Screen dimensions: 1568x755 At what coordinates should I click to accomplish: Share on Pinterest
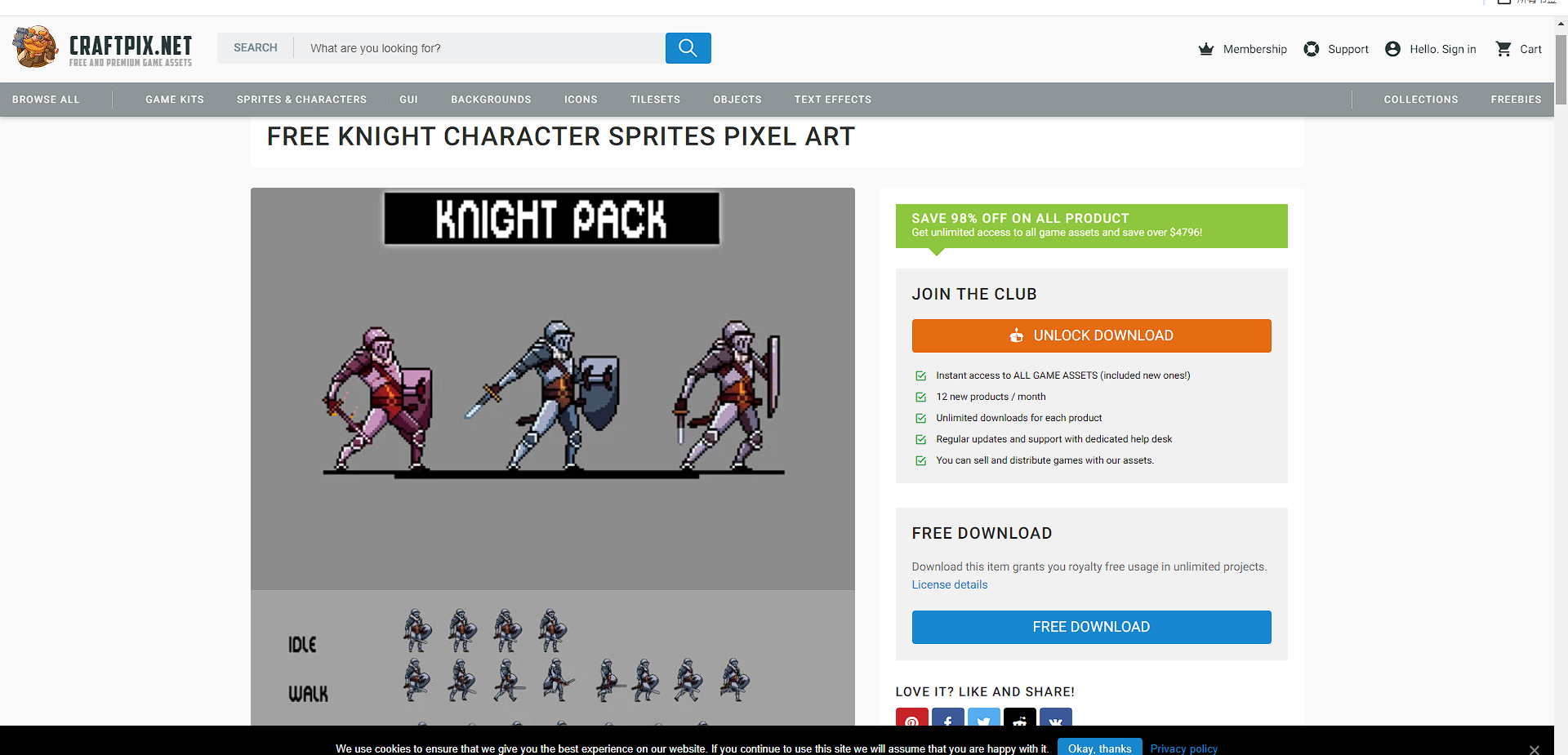click(x=911, y=718)
